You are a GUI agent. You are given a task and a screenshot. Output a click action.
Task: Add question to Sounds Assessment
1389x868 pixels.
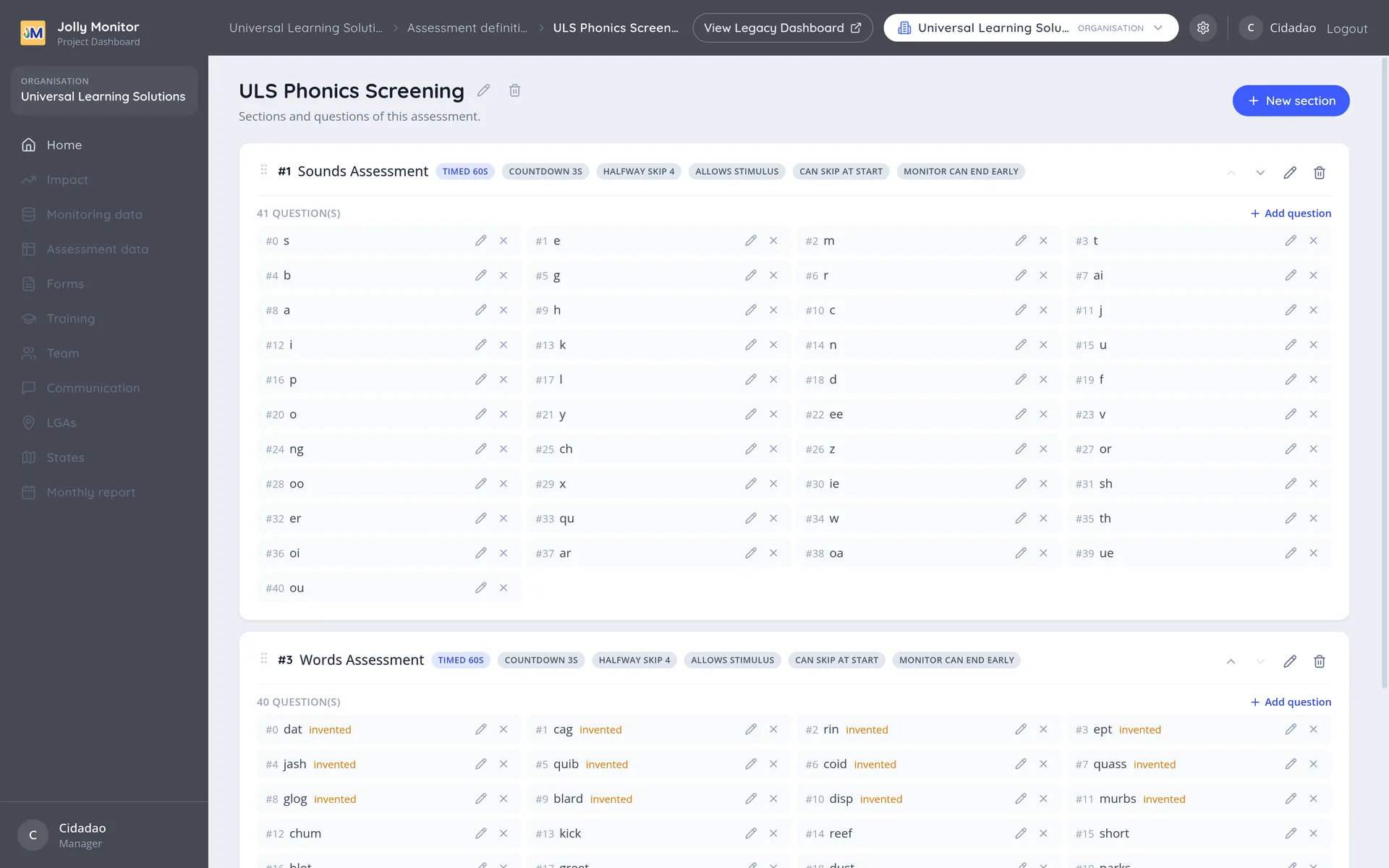click(1291, 213)
